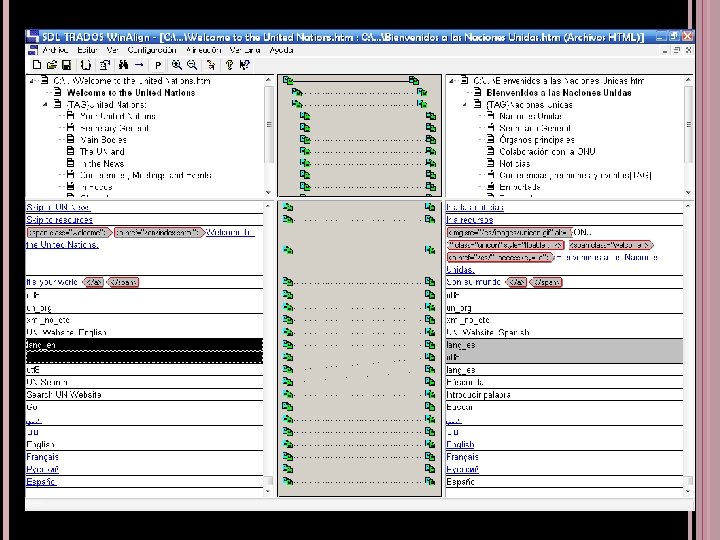Open Help with the question mark icon

[229, 65]
